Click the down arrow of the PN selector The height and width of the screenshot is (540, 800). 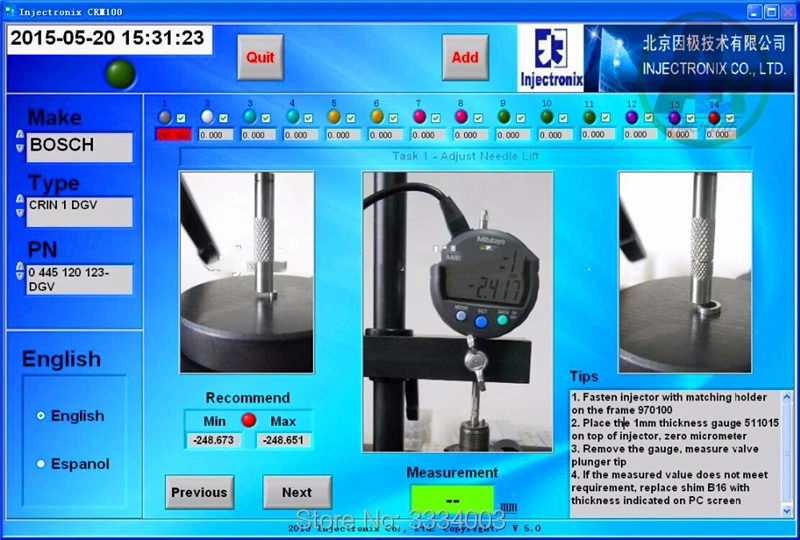19,276
